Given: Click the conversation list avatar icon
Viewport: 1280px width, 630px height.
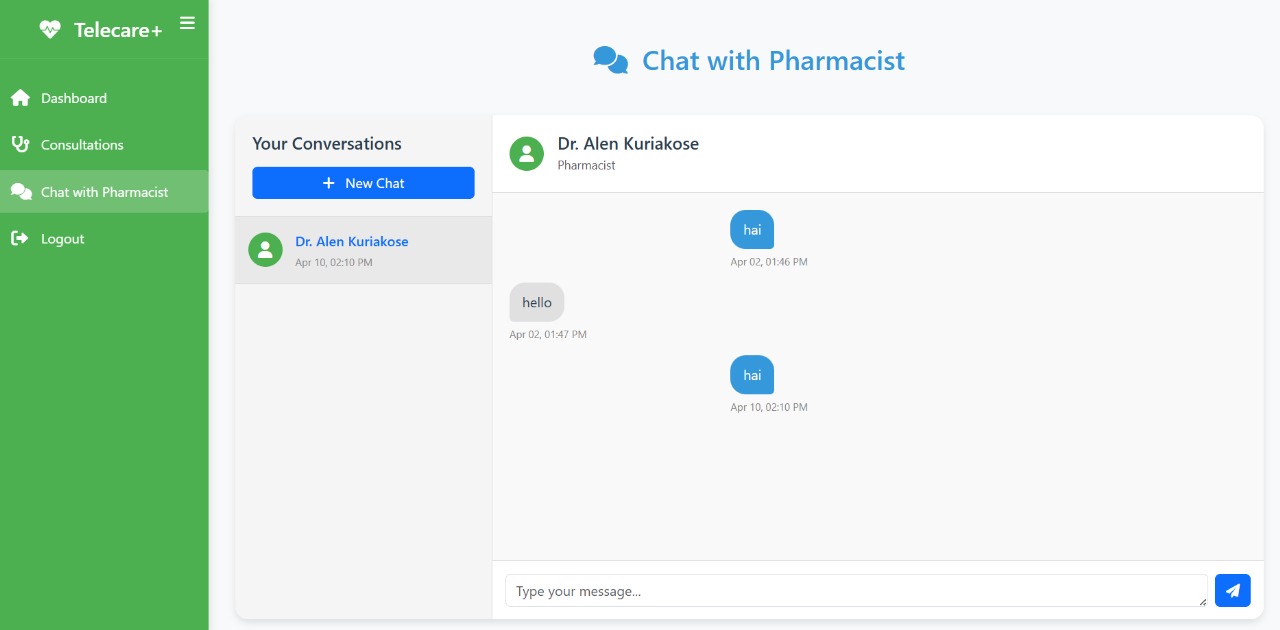Looking at the screenshot, I should pyautogui.click(x=265, y=250).
